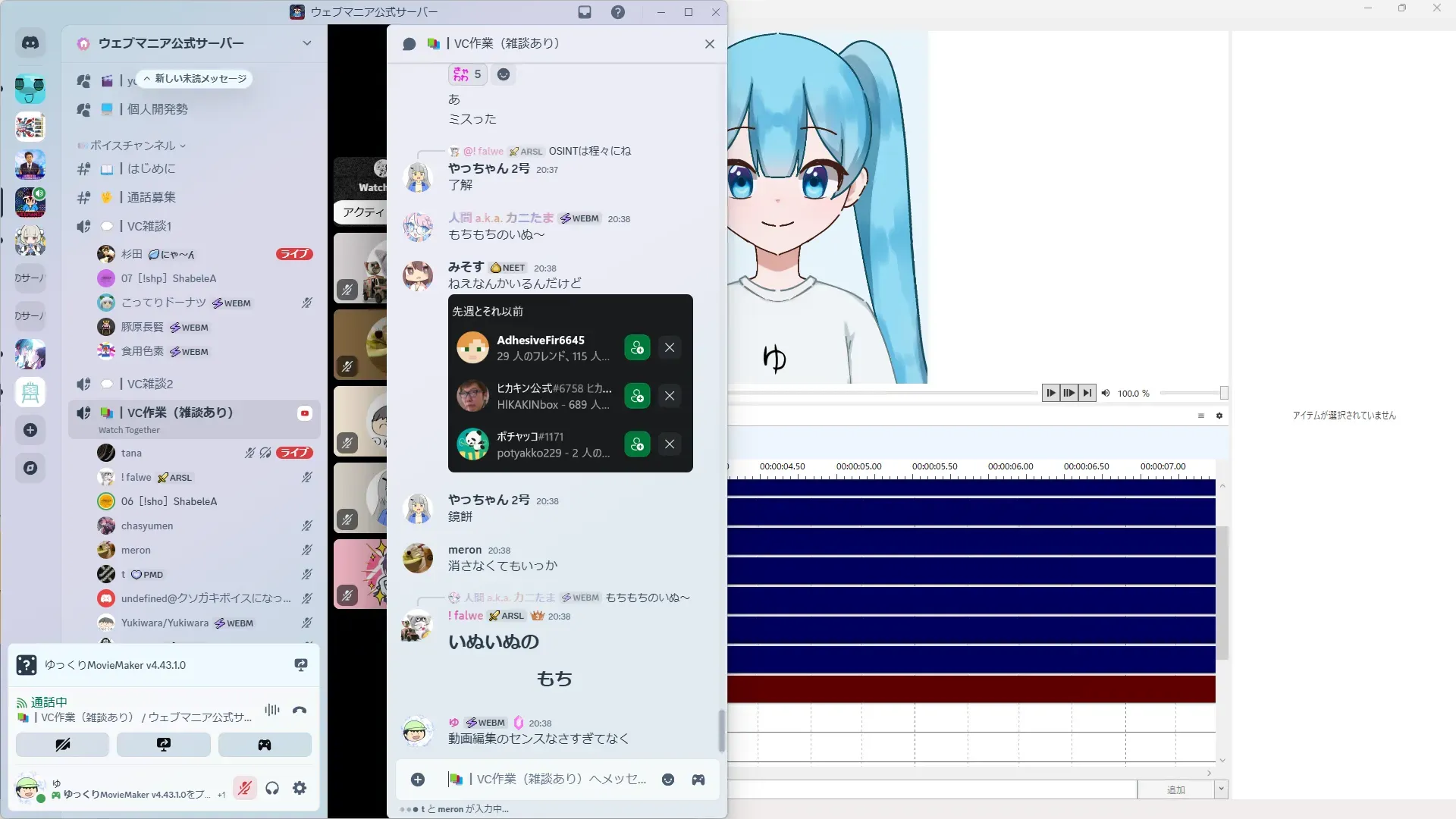
Task: Collapse the ボイスチャンネル category
Action: (133, 146)
